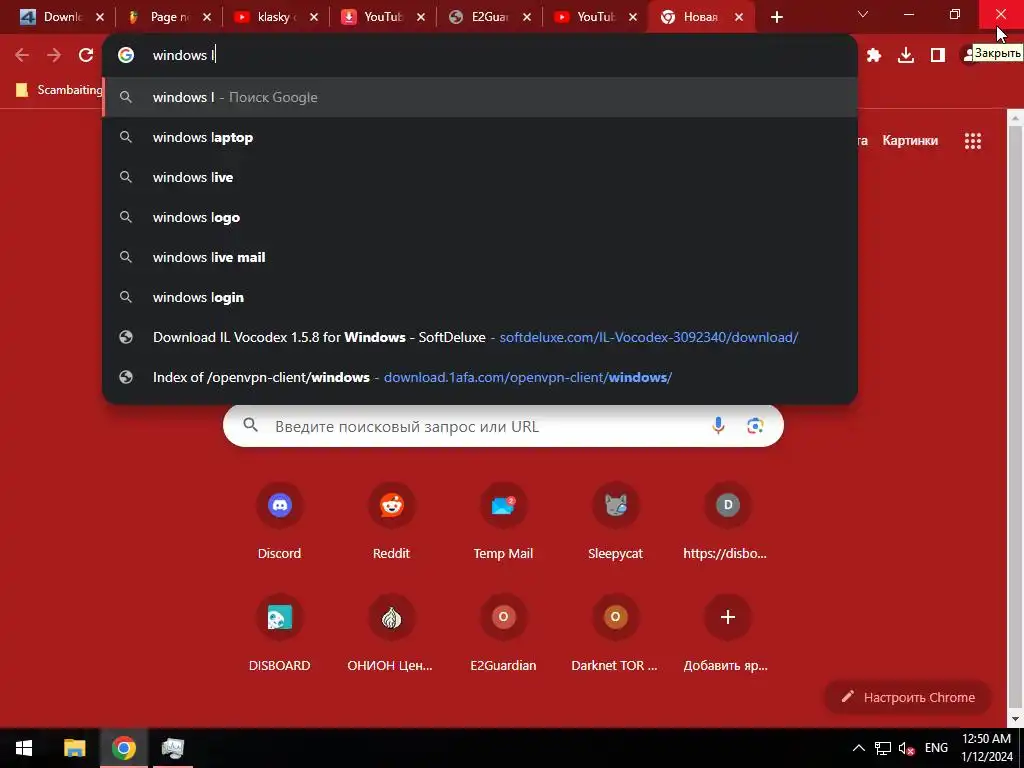The image size is (1024, 768).
Task: Switch to the first YouTub tab
Action: (381, 17)
